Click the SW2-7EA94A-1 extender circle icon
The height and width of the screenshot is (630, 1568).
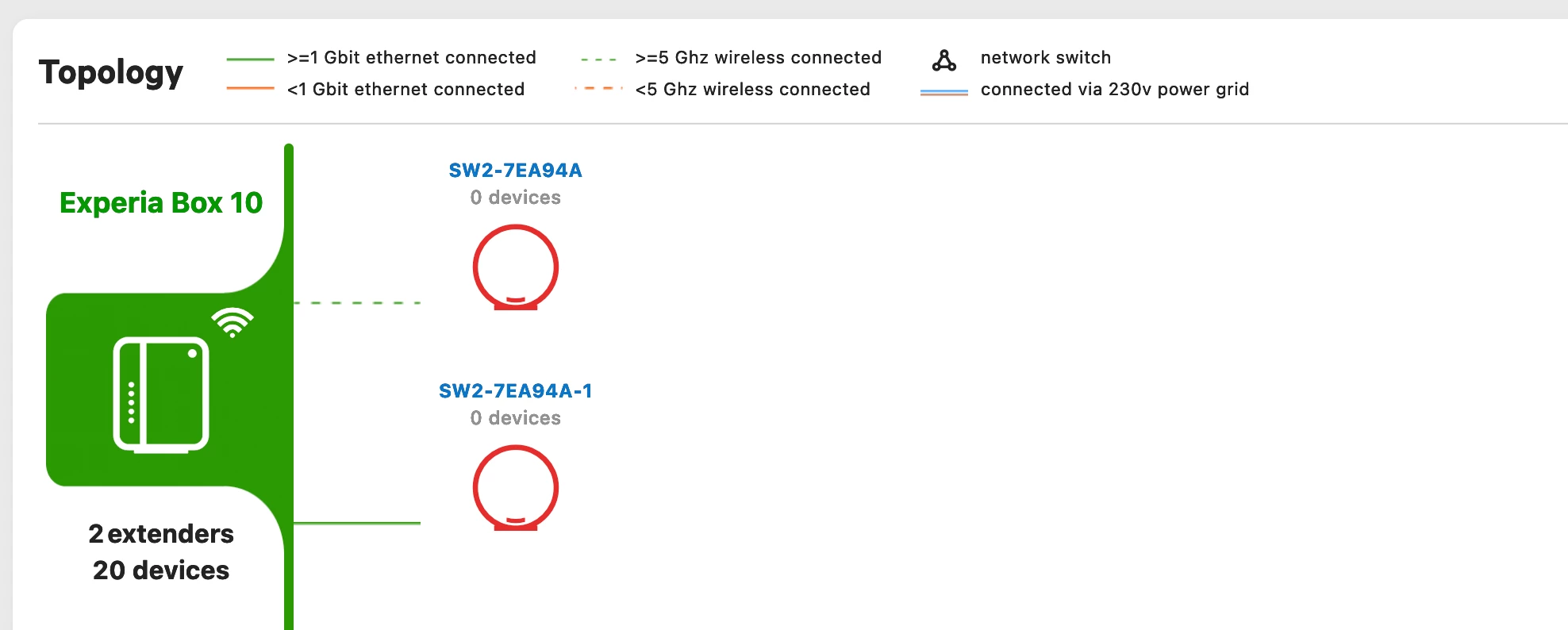click(x=516, y=488)
